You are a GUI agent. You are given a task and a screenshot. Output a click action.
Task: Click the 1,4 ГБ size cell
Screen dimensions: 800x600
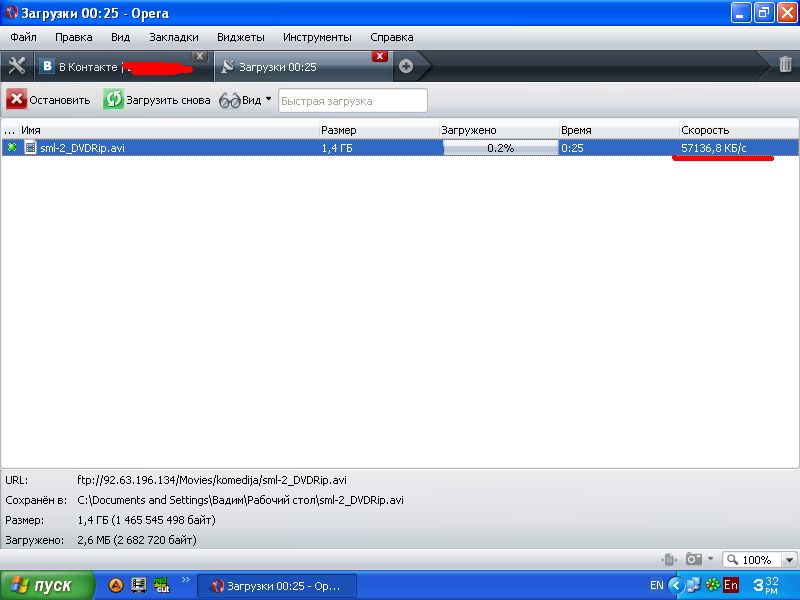(337, 148)
